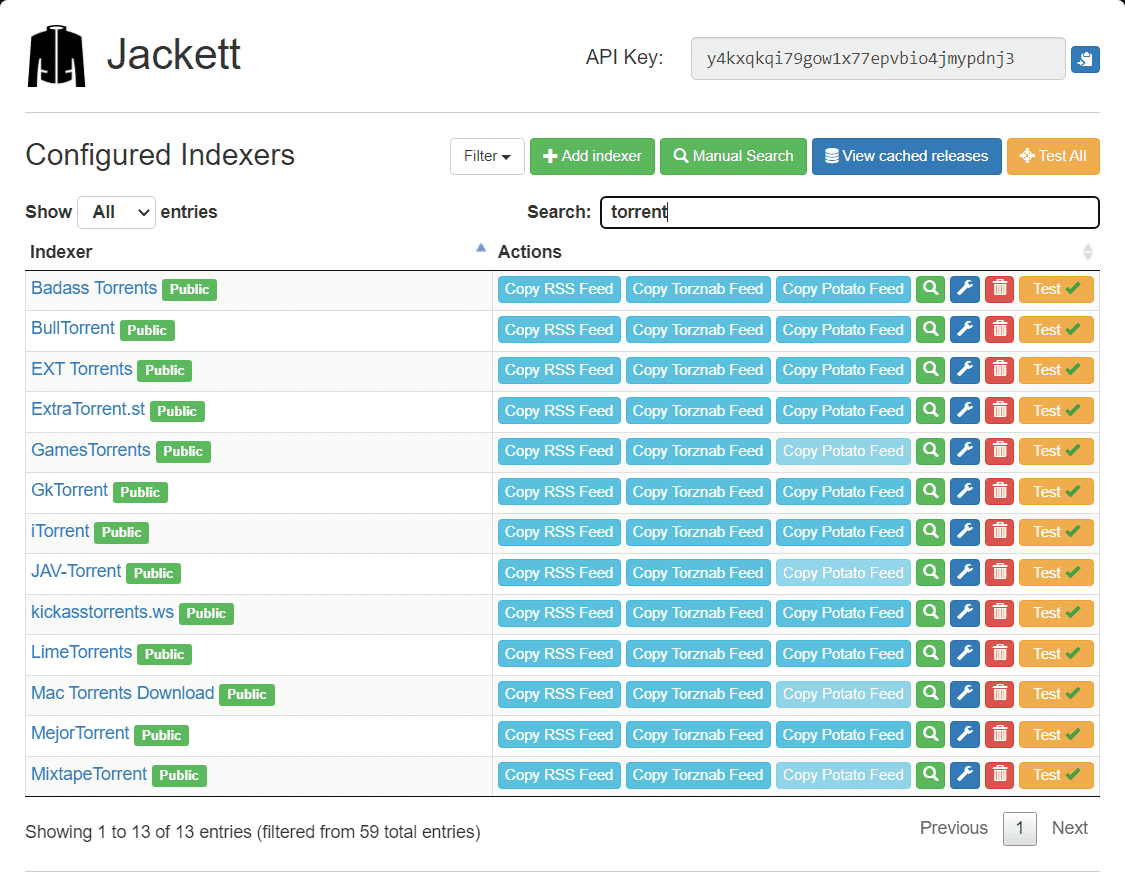This screenshot has height=886, width=1125.
Task: Open the JAV-Torrent indexer link
Action: (76, 571)
